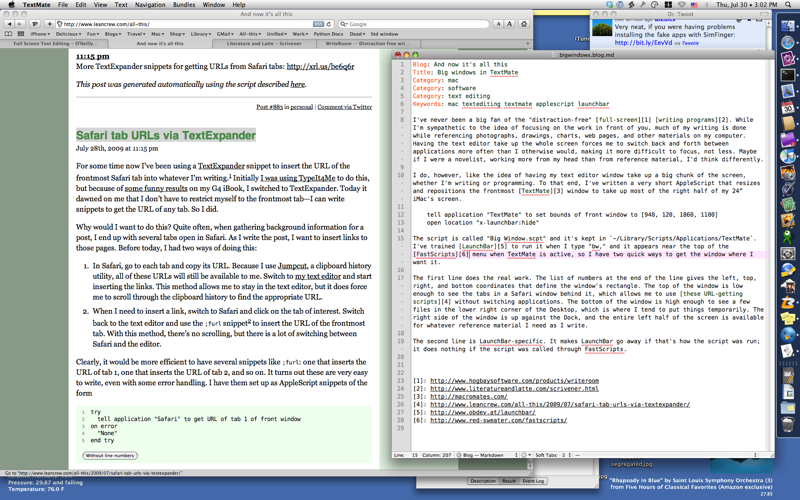Screen dimensions: 800x500
Task: Open the US flag input menu
Action: click(694, 5)
